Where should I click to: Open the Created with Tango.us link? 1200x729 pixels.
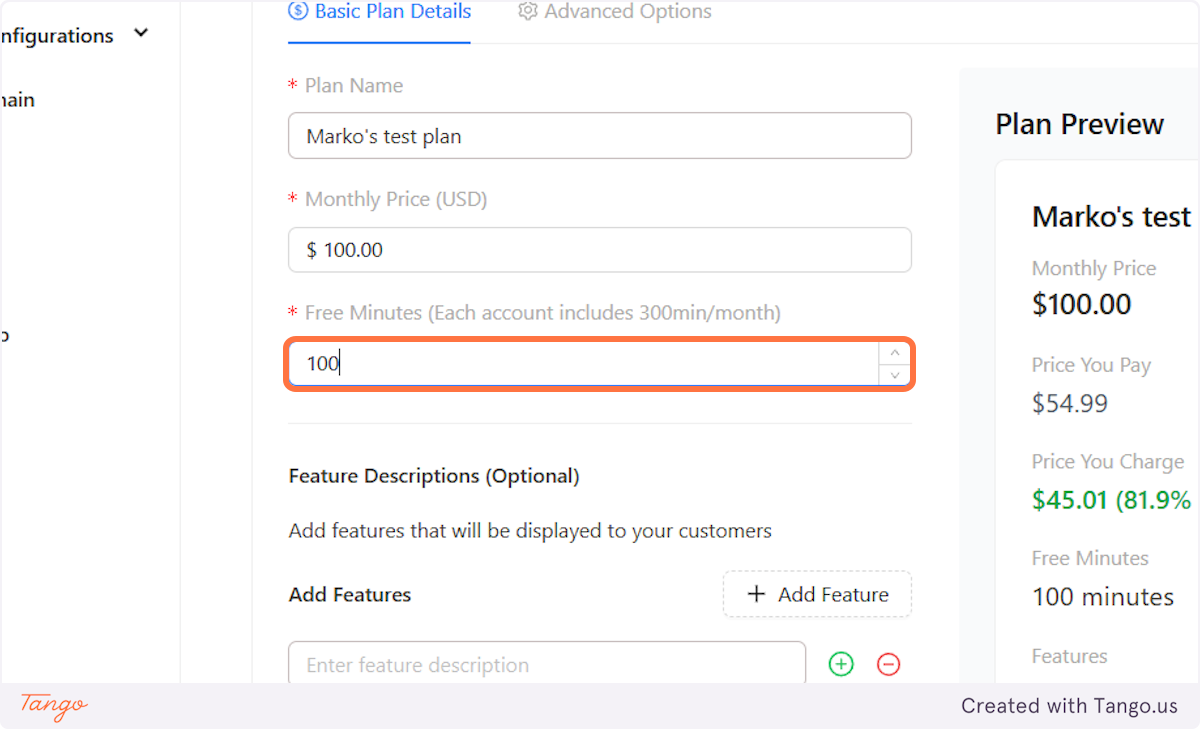pos(1069,705)
